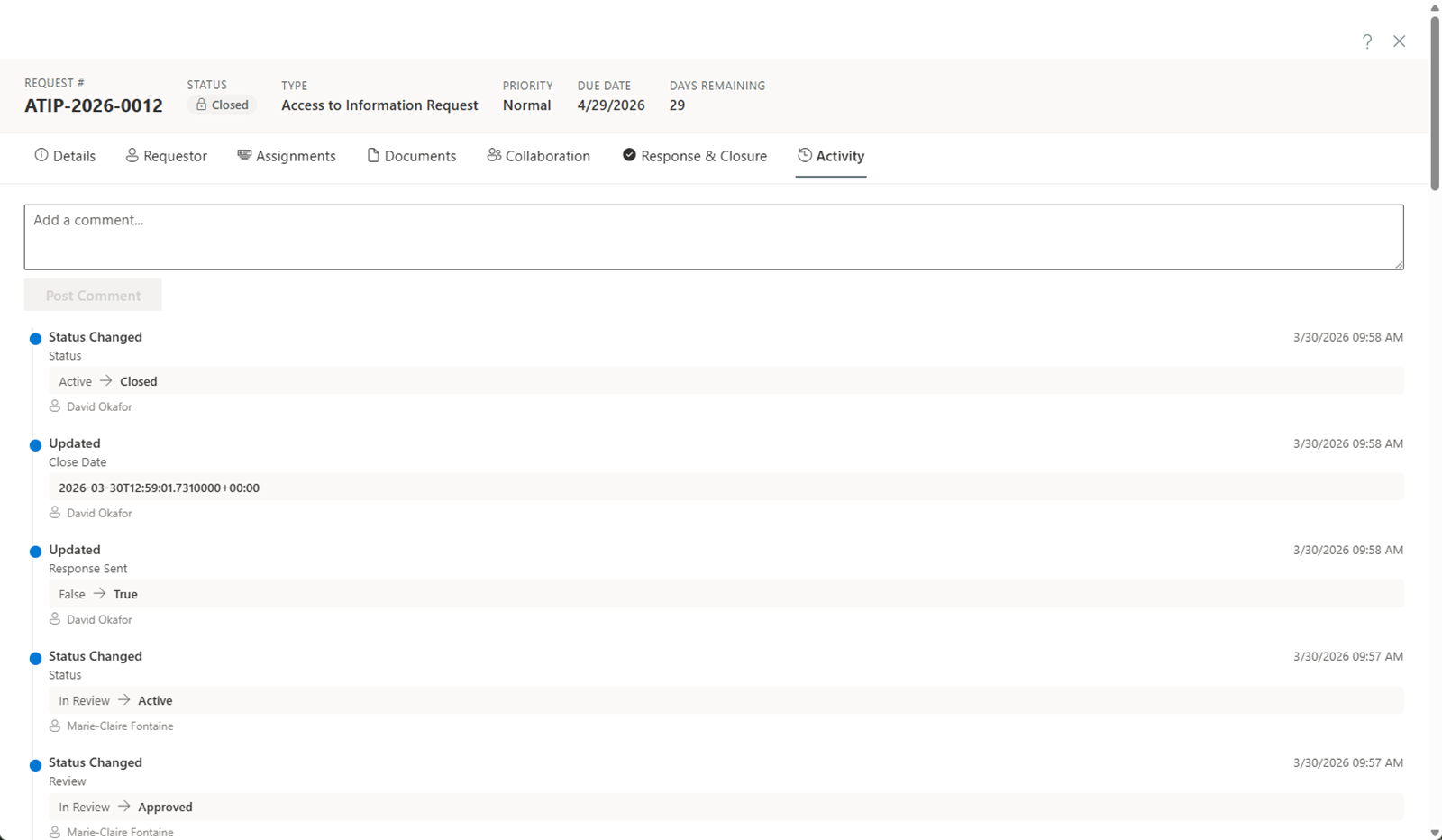Screen dimensions: 1442x840
Task: Click the help question mark icon
Action: tap(1367, 41)
